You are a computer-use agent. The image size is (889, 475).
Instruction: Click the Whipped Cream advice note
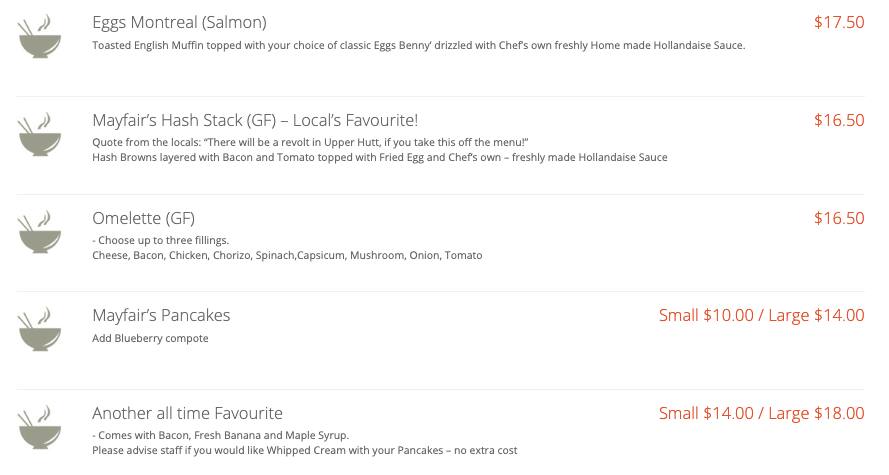[304, 450]
